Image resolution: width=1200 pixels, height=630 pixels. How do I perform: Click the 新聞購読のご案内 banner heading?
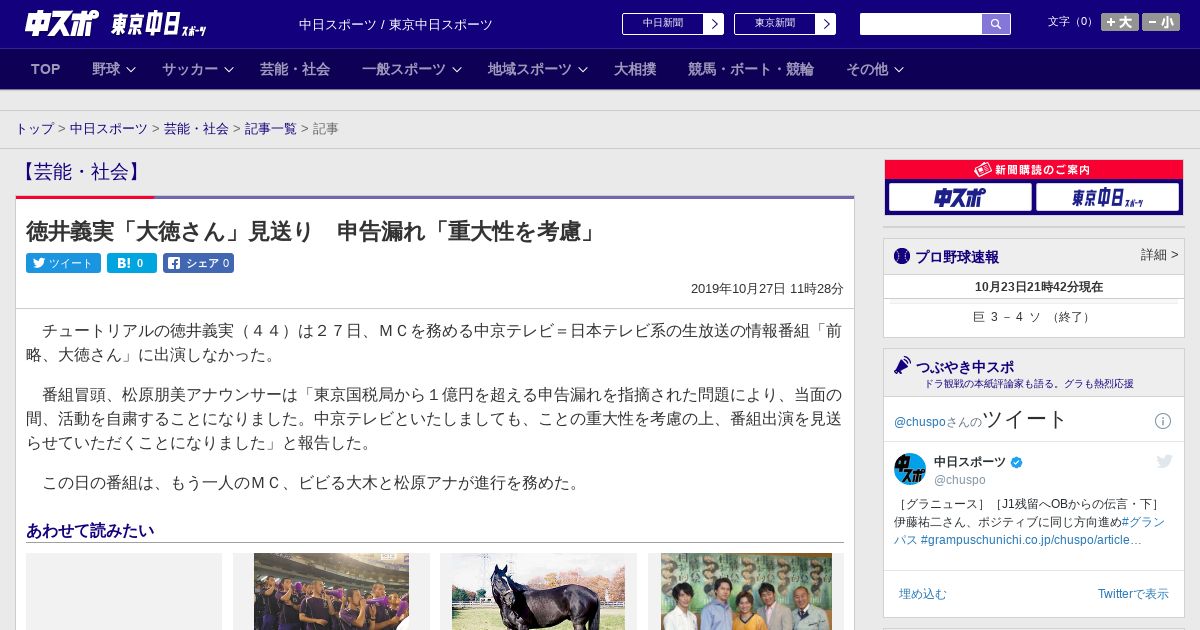click(x=1033, y=170)
